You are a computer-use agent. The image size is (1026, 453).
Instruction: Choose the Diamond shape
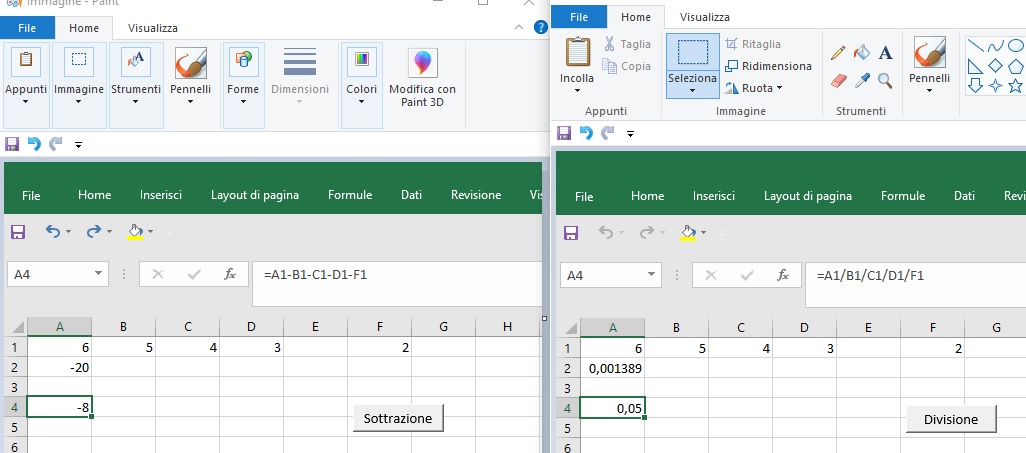tap(995, 65)
